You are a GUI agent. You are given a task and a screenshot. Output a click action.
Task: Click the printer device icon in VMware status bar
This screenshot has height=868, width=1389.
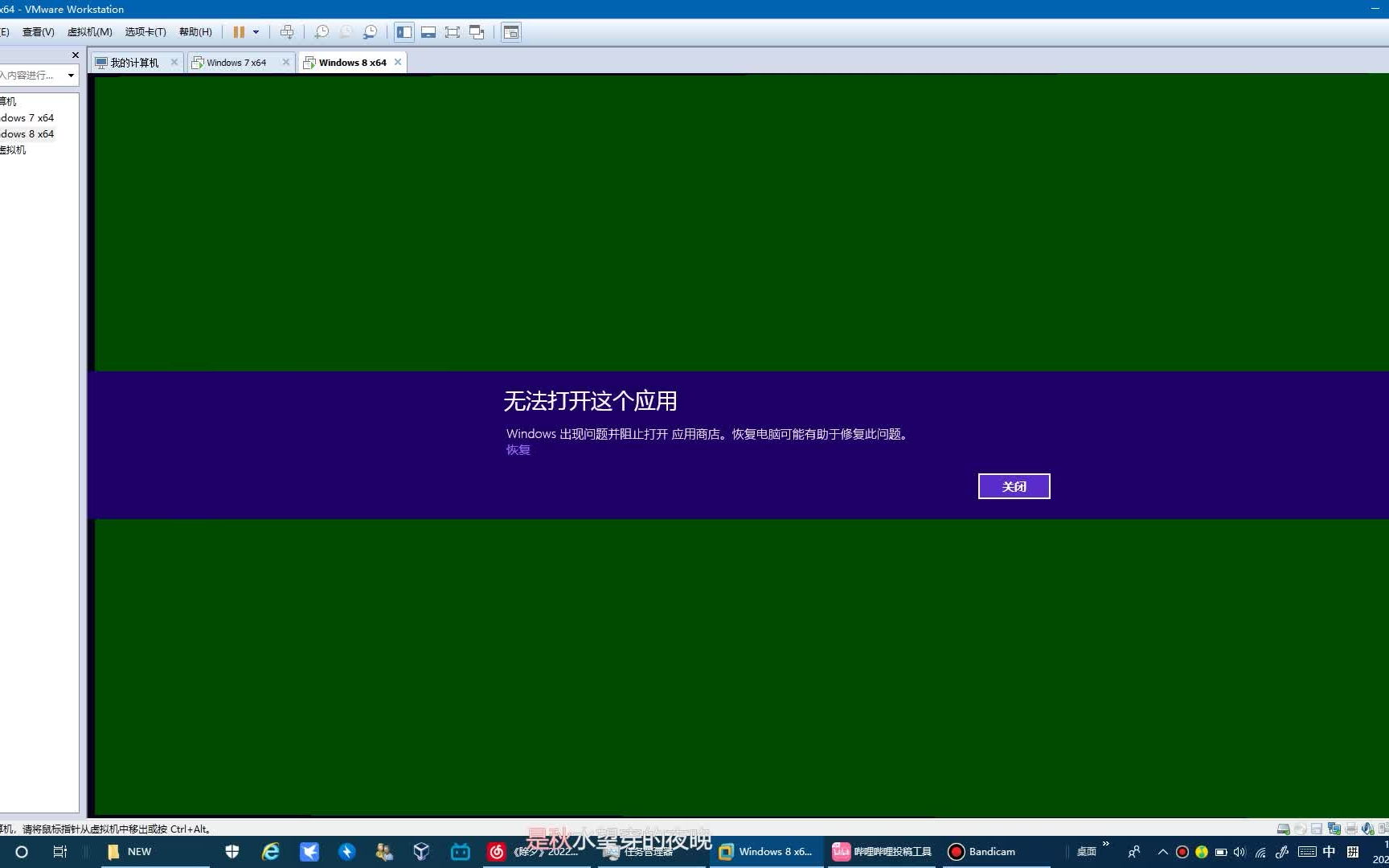[1351, 829]
